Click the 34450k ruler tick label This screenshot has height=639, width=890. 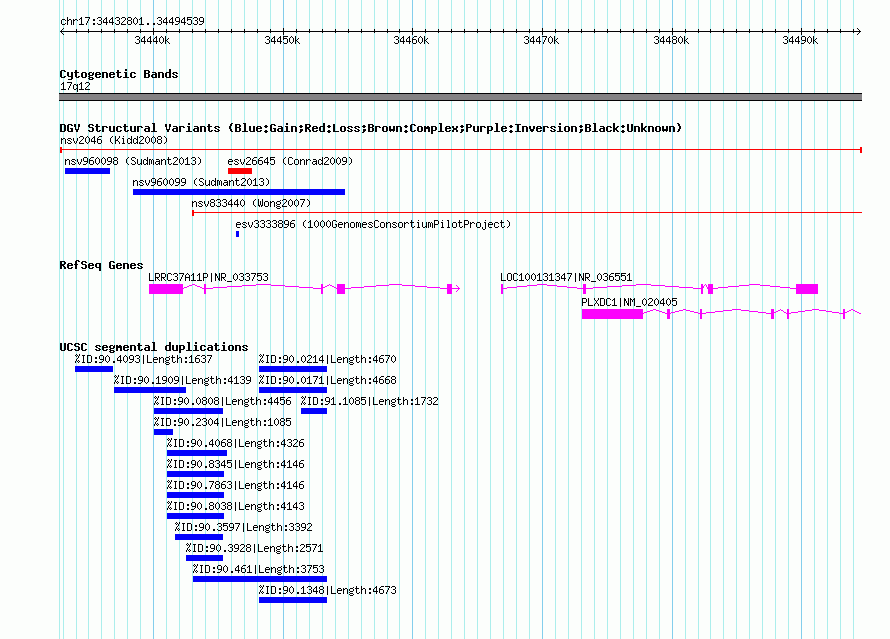pos(282,40)
